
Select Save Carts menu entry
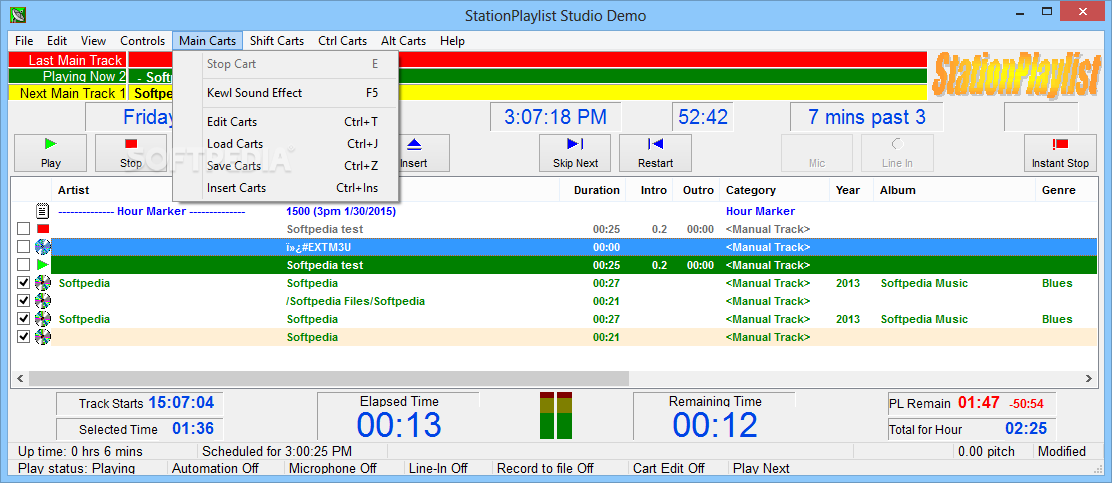coord(286,166)
